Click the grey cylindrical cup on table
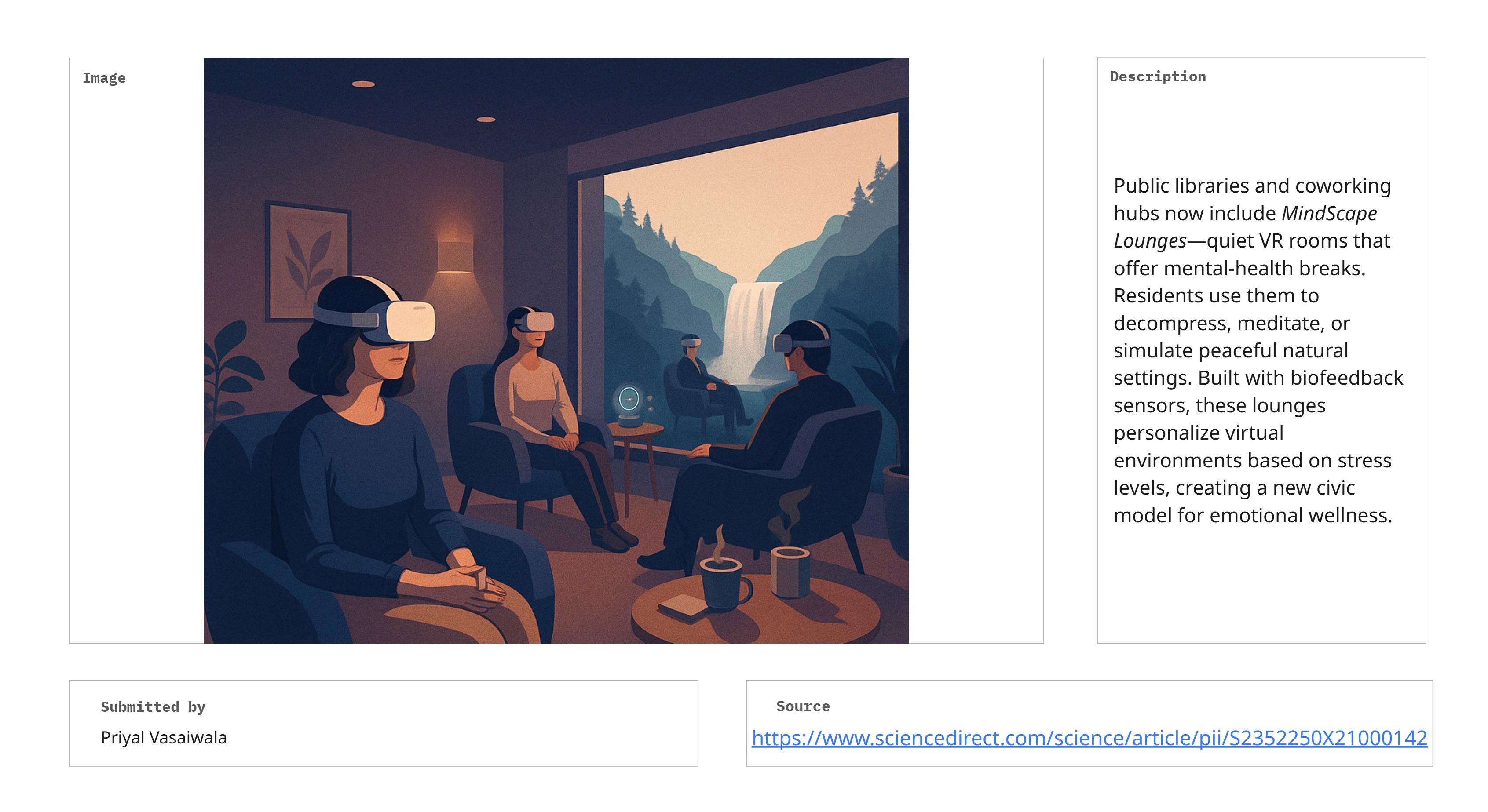Screen dimensions: 1488x812 [790, 572]
